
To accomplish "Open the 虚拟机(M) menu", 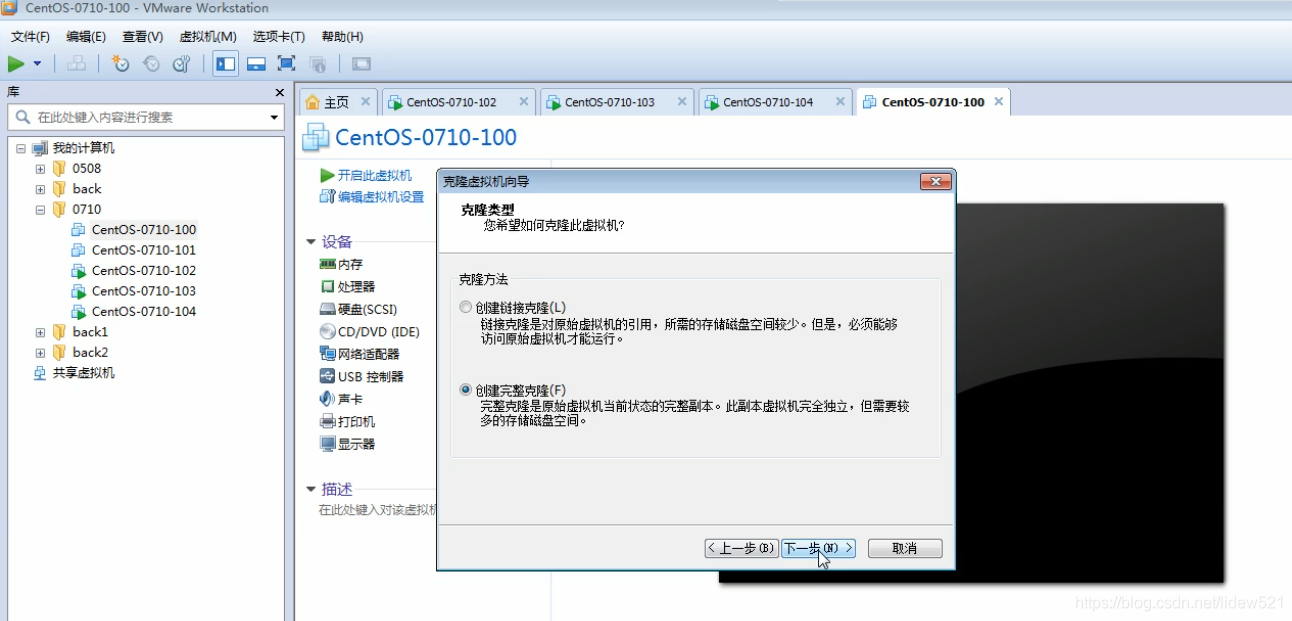I will 208,37.
